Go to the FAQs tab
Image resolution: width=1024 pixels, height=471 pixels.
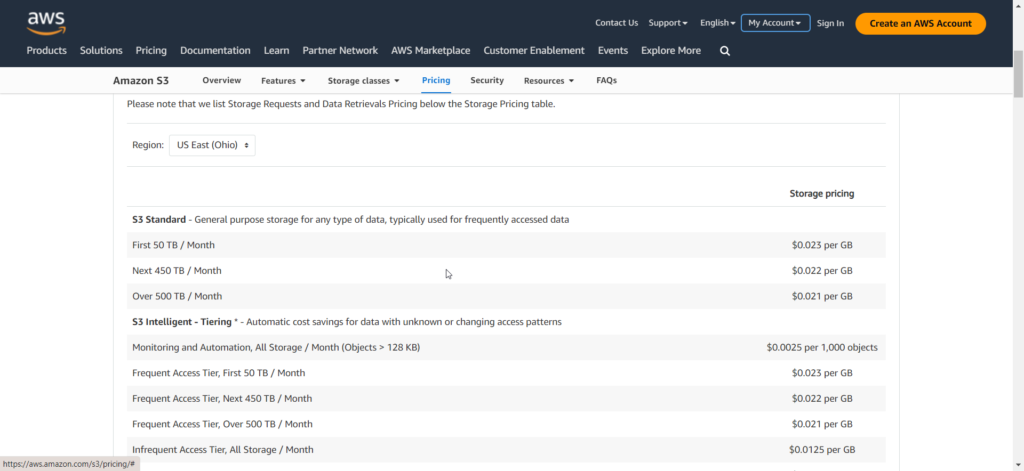pos(606,80)
